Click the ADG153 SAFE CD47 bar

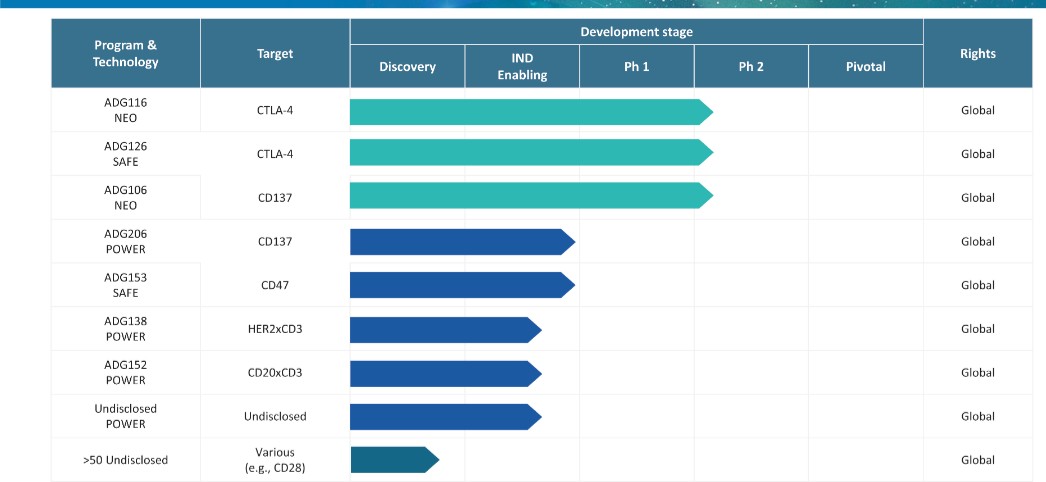click(x=462, y=285)
